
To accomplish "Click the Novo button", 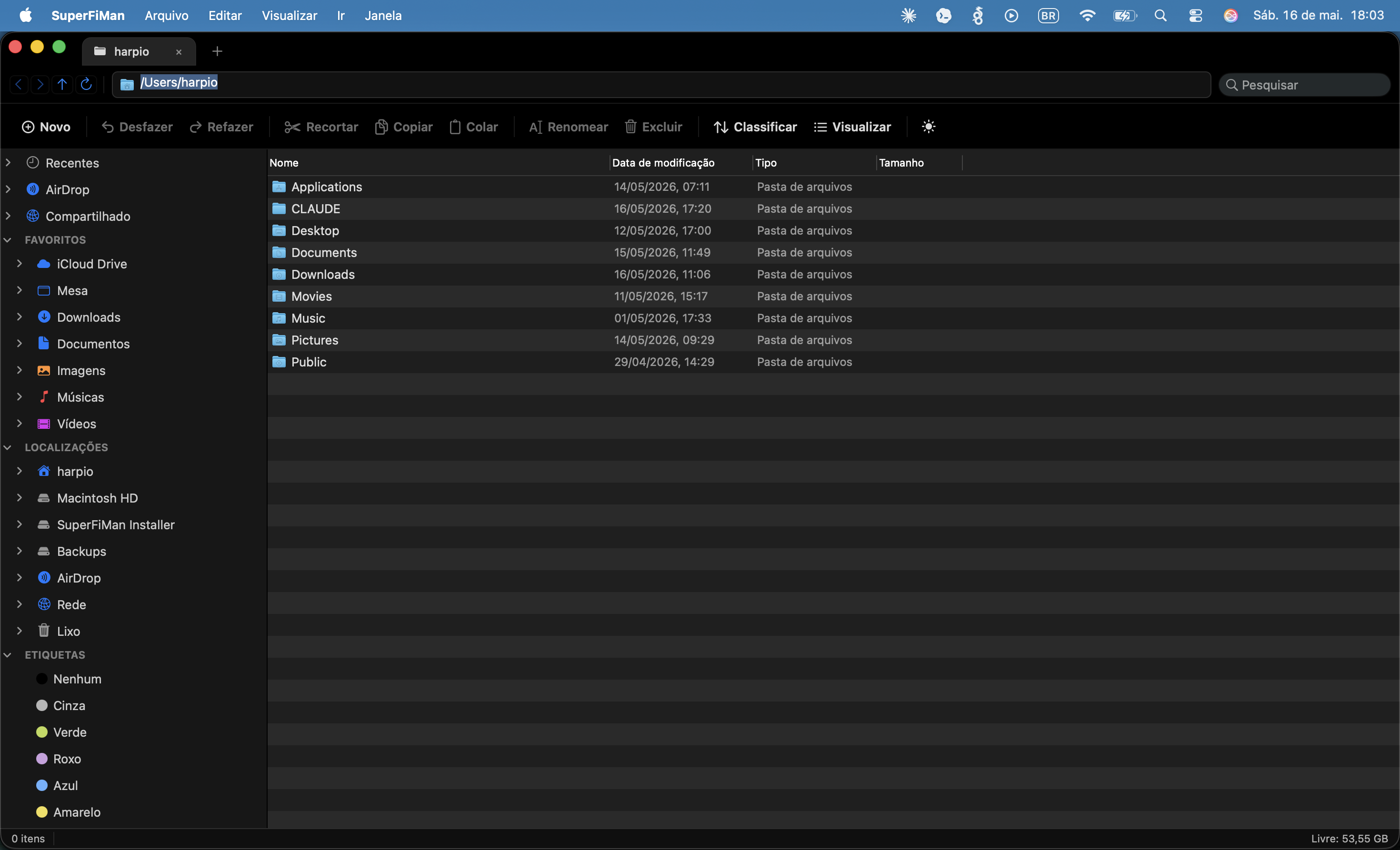I will coord(46,127).
